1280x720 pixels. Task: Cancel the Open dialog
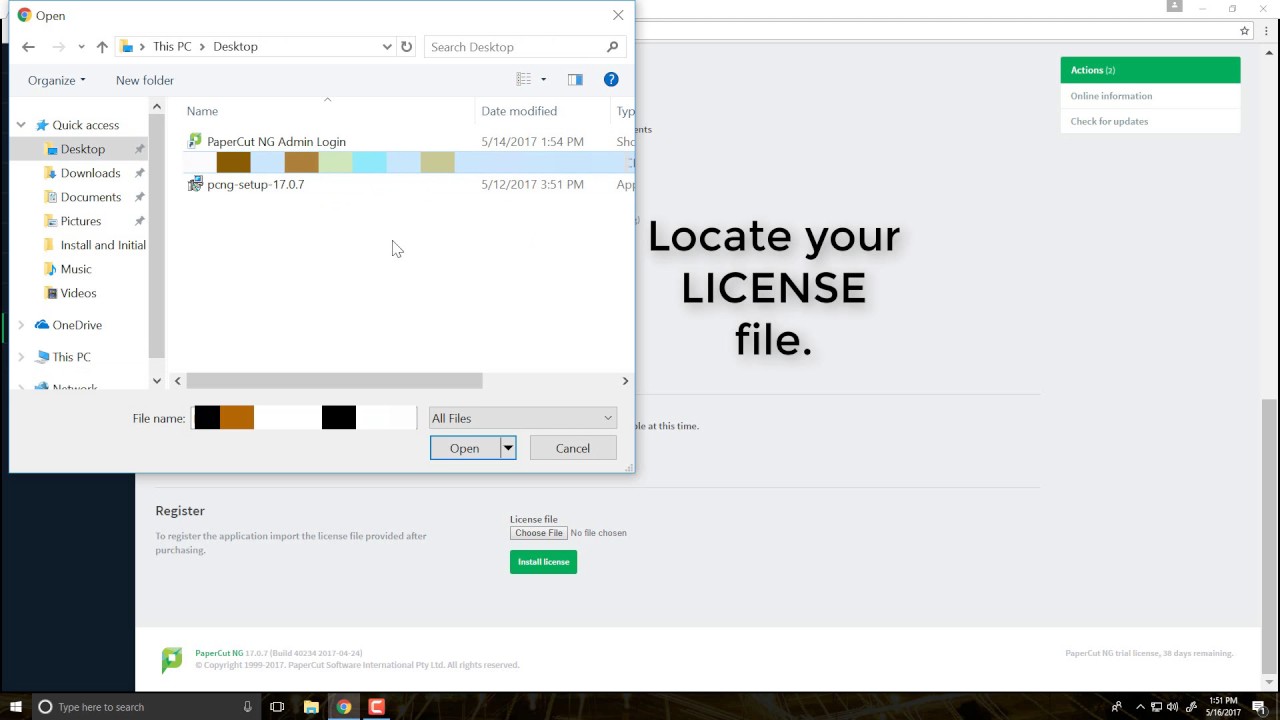tap(573, 448)
